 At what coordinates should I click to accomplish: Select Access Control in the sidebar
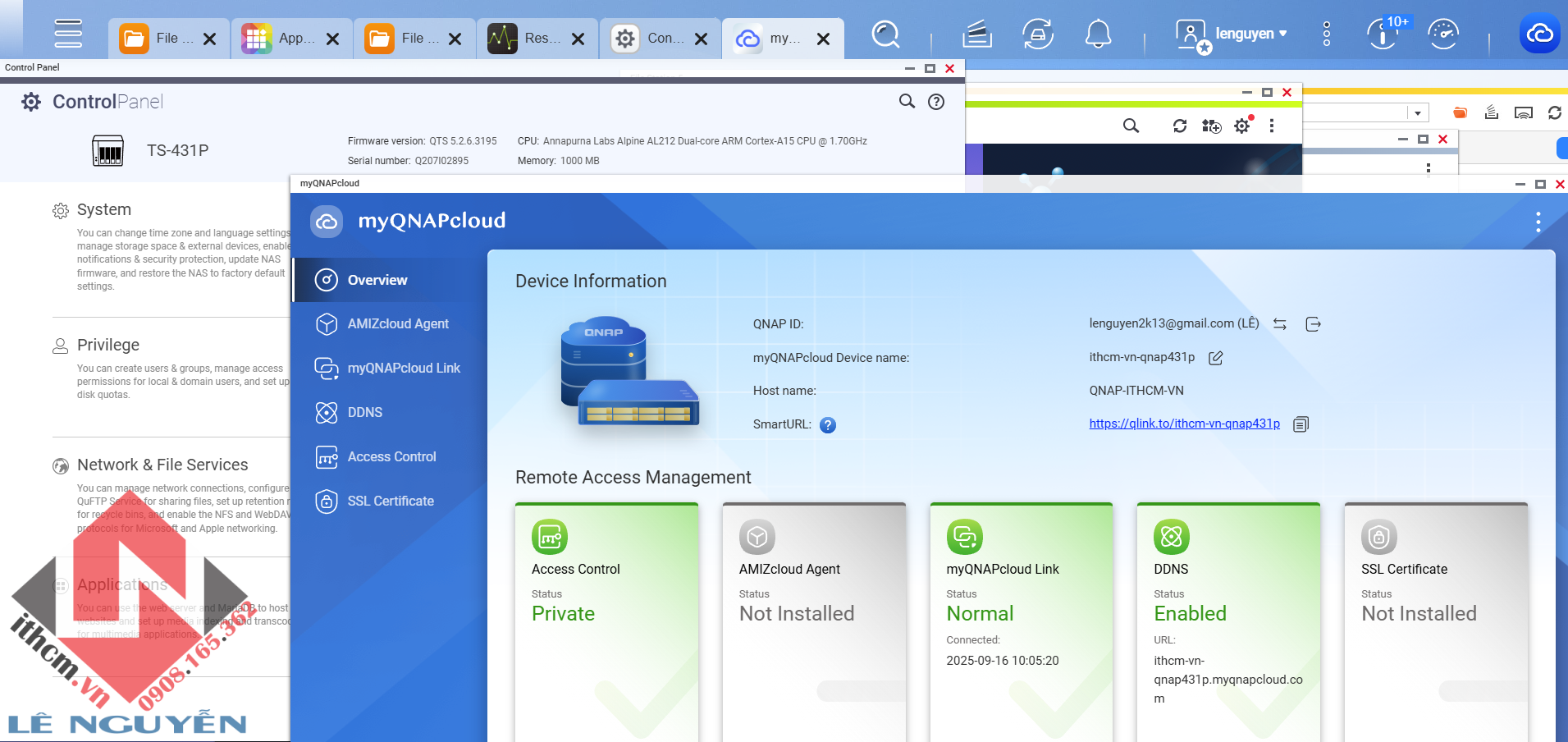coord(390,457)
